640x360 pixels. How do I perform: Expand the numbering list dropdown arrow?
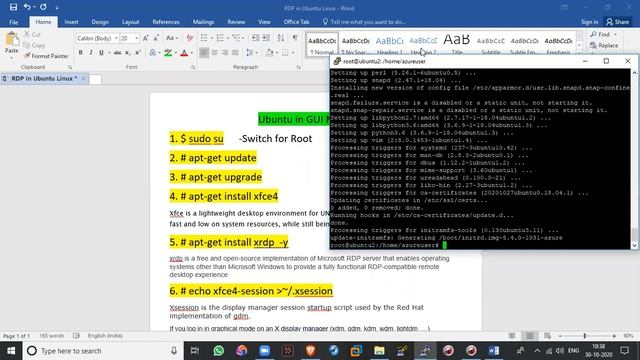228,38
